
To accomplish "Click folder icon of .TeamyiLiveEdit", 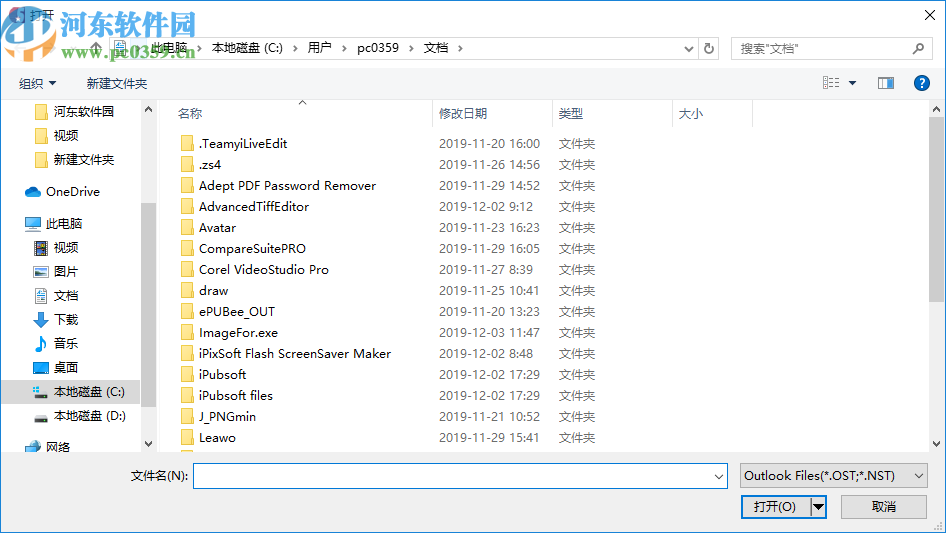I will [188, 144].
